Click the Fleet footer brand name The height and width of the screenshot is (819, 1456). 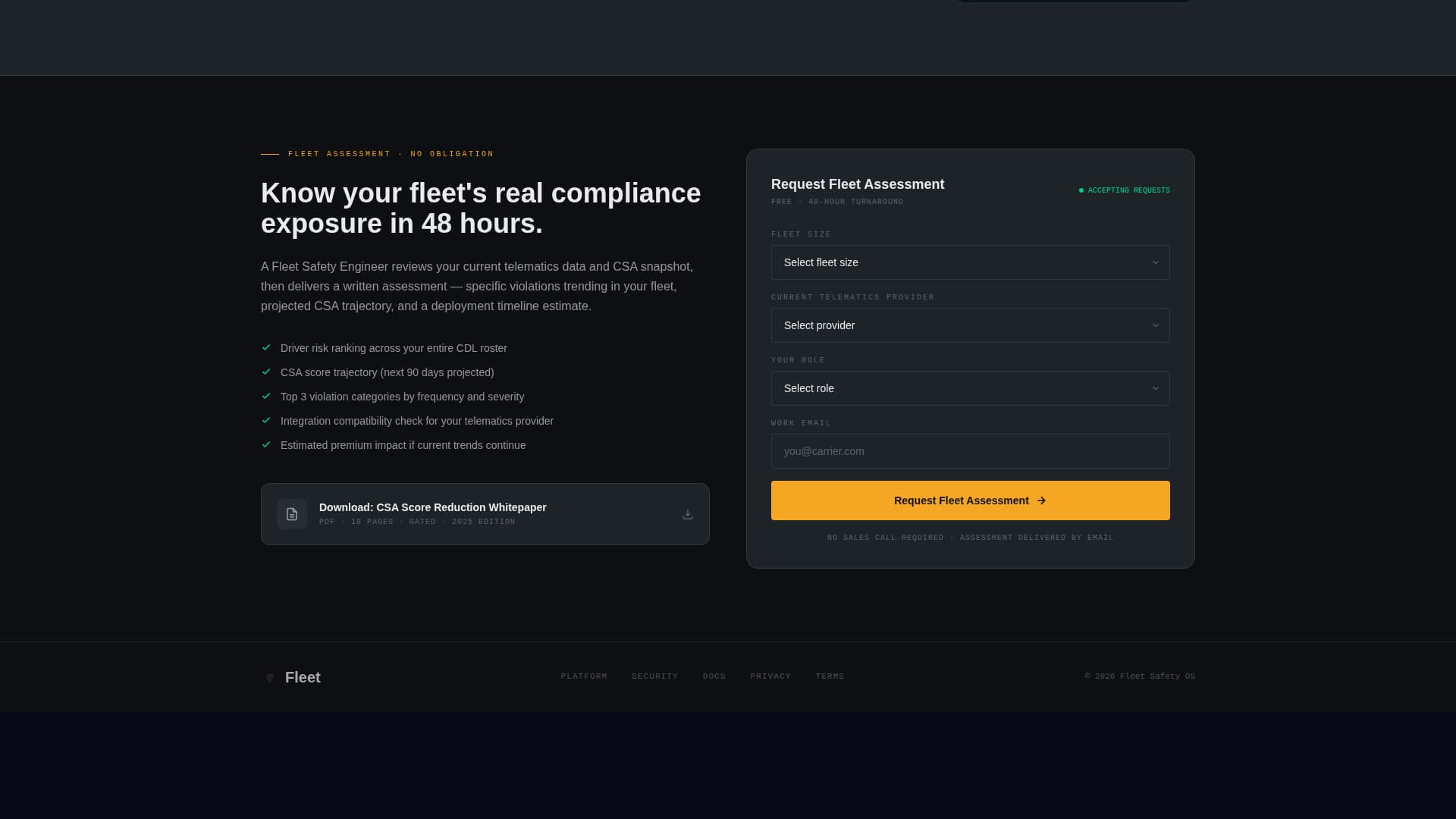pyautogui.click(x=303, y=677)
